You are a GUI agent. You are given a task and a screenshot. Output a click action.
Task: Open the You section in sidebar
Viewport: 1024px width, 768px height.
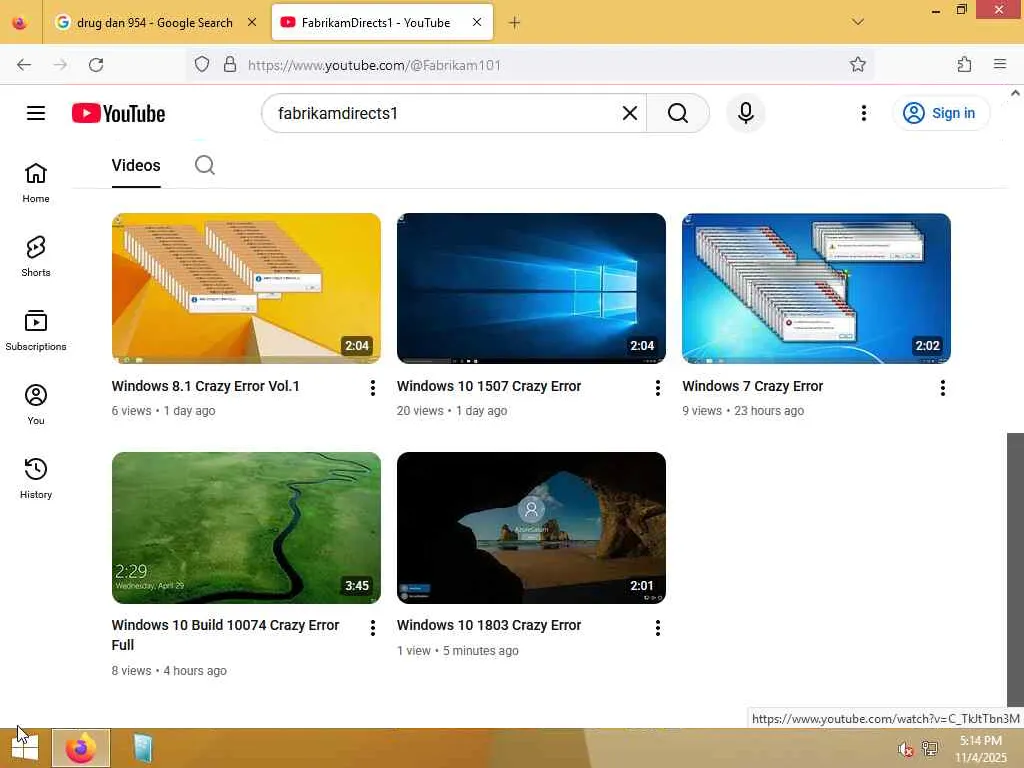tap(36, 404)
